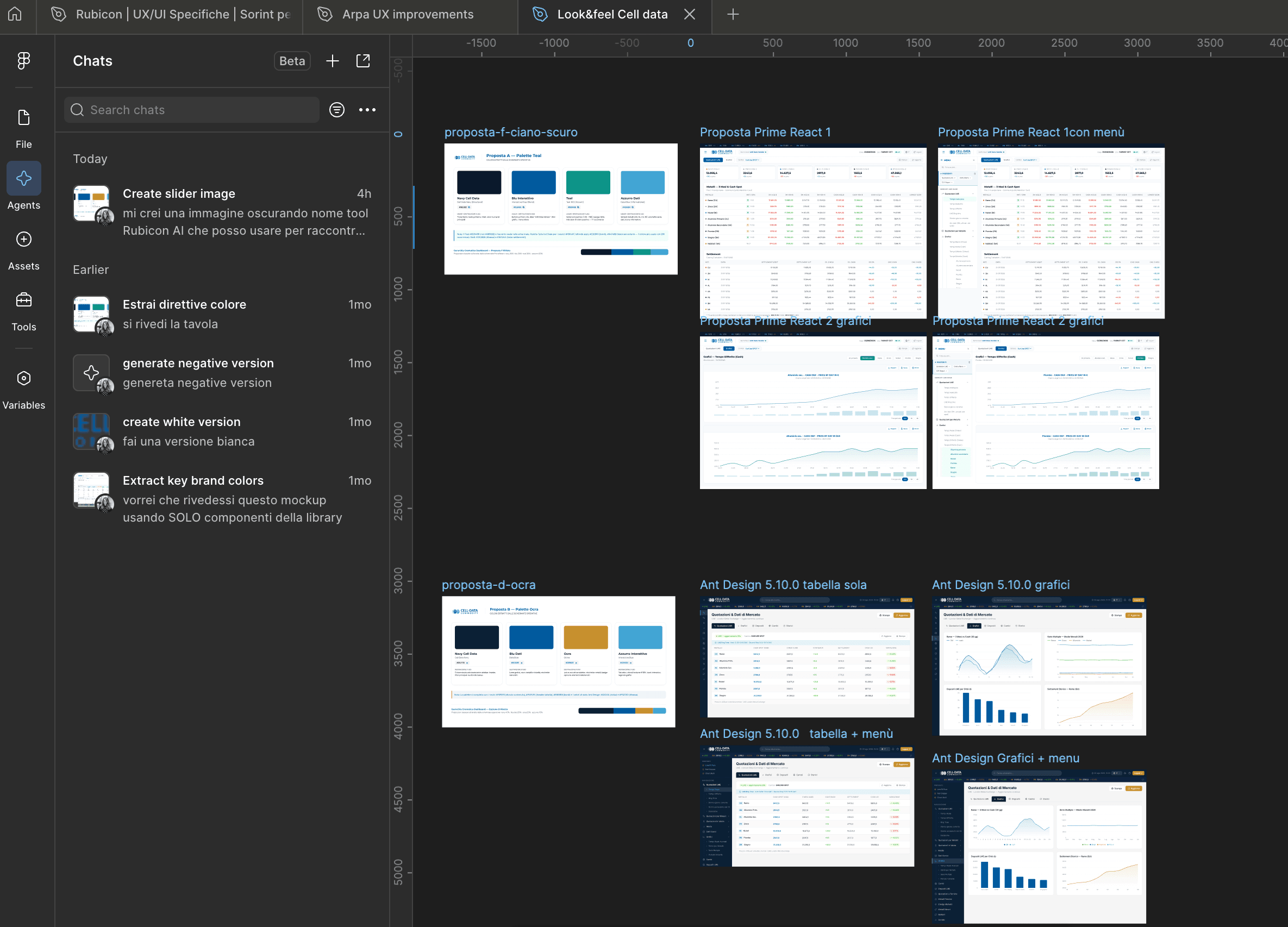The height and width of the screenshot is (927, 1288).
Task: Open the Variables sidebar panel
Action: 23,390
